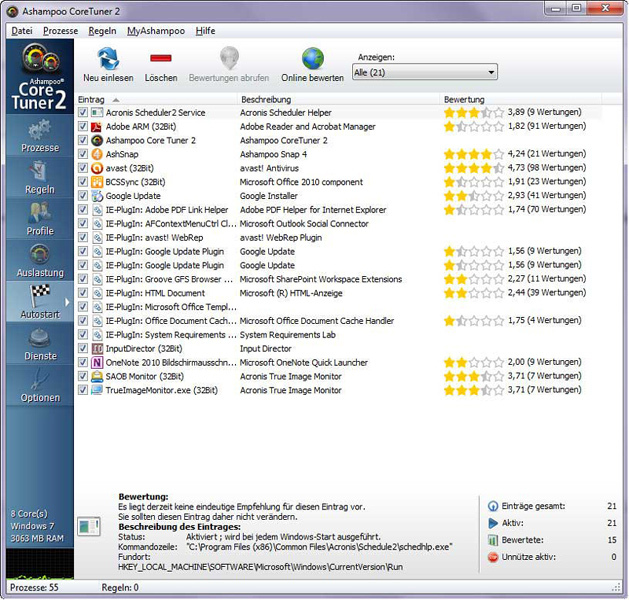
Task: Open the Anzeigen Alle (21) dropdown
Action: [x=425, y=72]
